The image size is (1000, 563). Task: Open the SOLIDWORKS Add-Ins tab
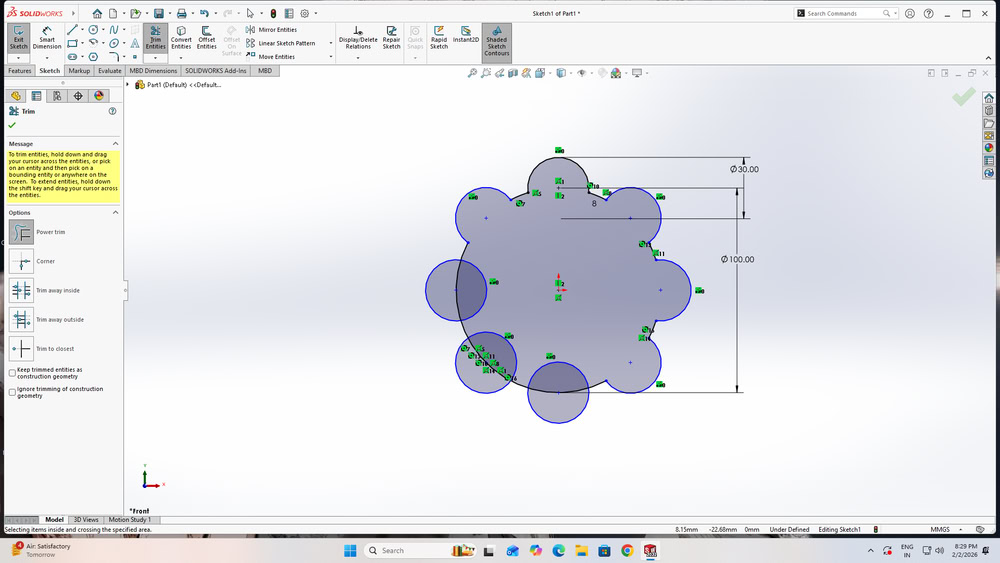coord(216,71)
